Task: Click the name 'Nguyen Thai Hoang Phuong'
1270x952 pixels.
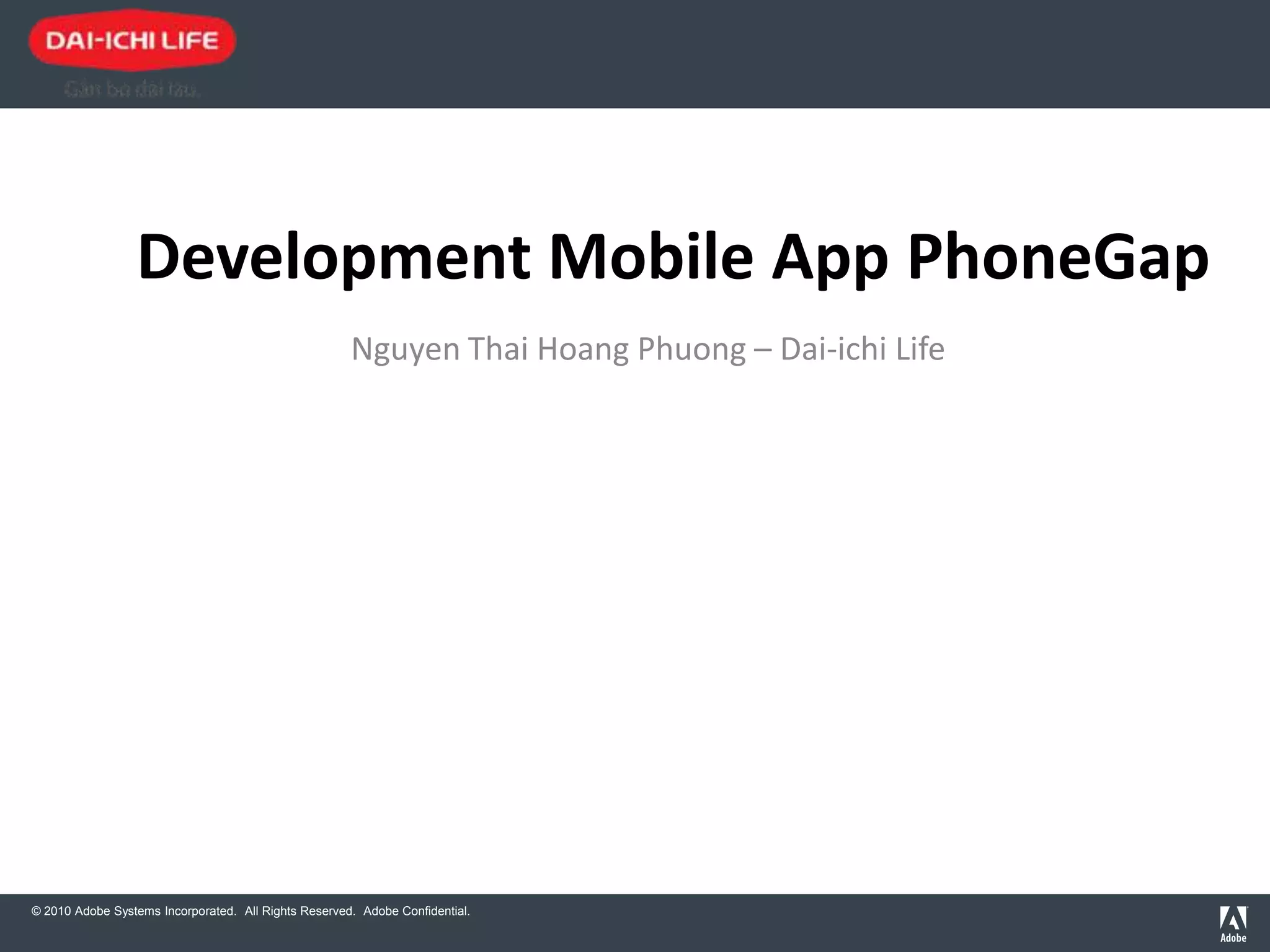Action: [x=548, y=349]
